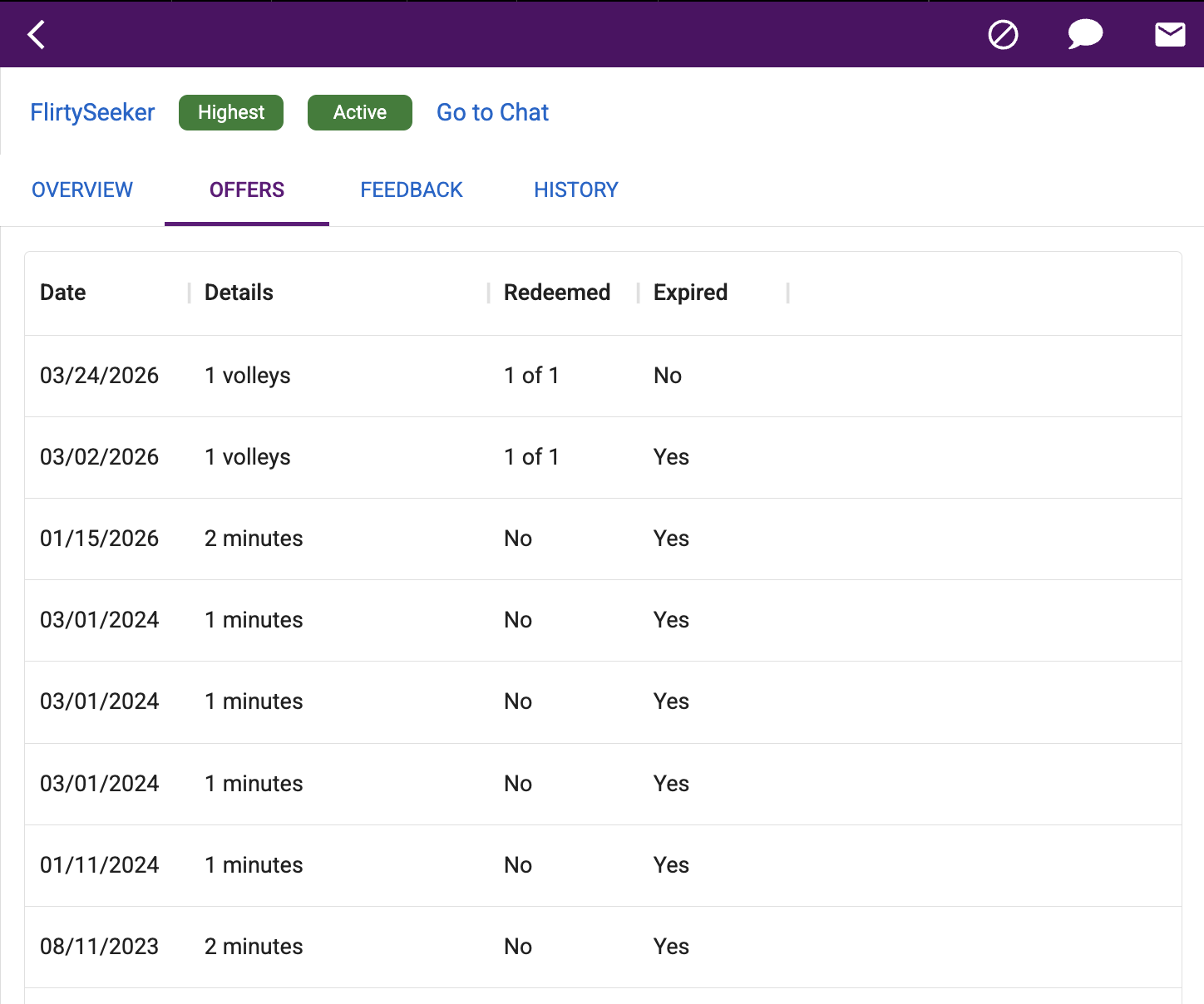Open the HISTORY tab

tap(576, 189)
